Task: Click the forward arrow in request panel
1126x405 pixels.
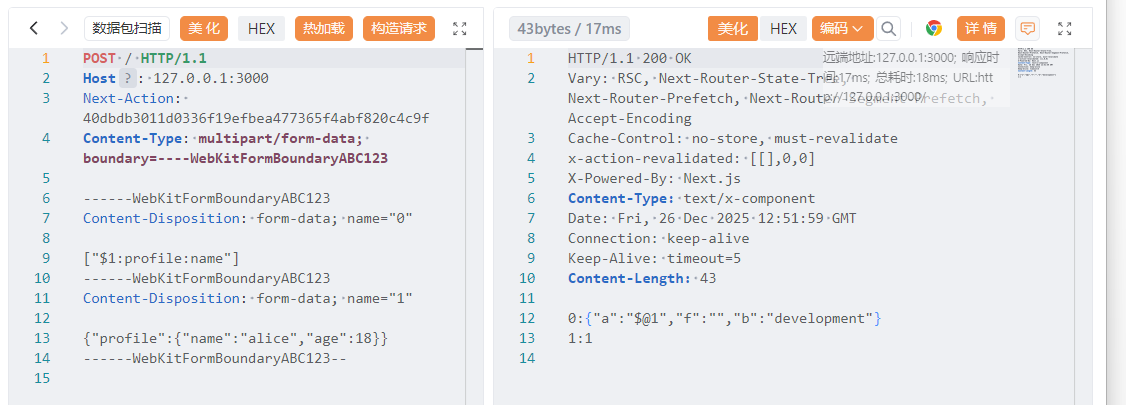Action: click(64, 29)
